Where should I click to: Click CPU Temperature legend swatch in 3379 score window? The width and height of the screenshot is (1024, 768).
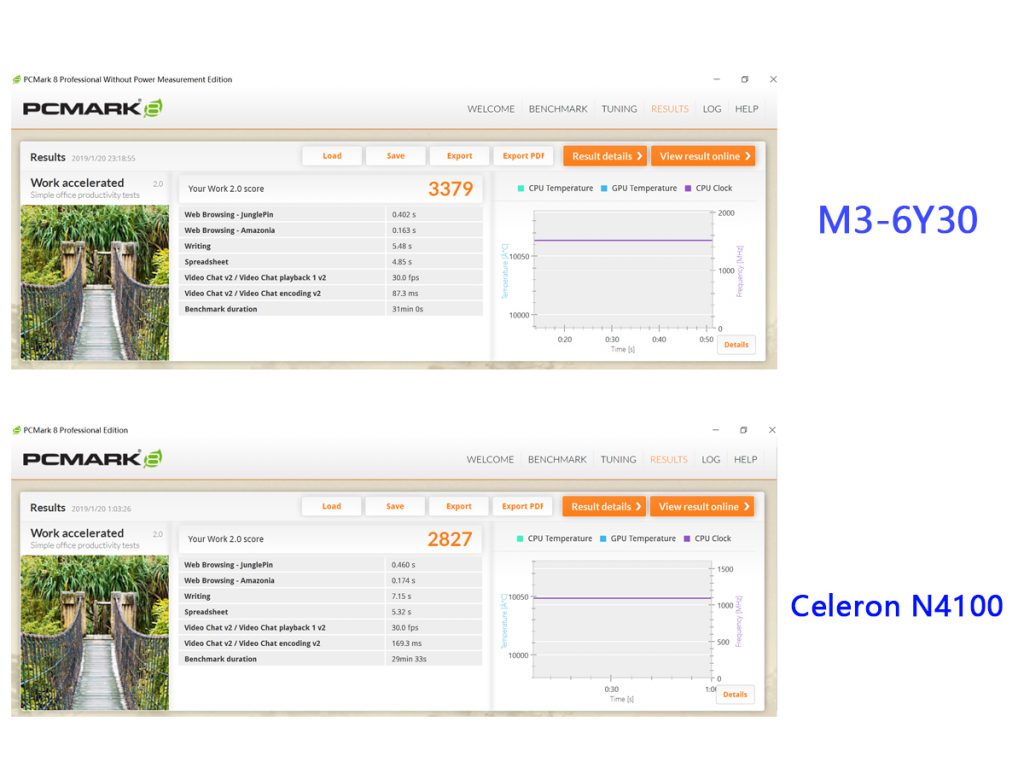coord(521,188)
